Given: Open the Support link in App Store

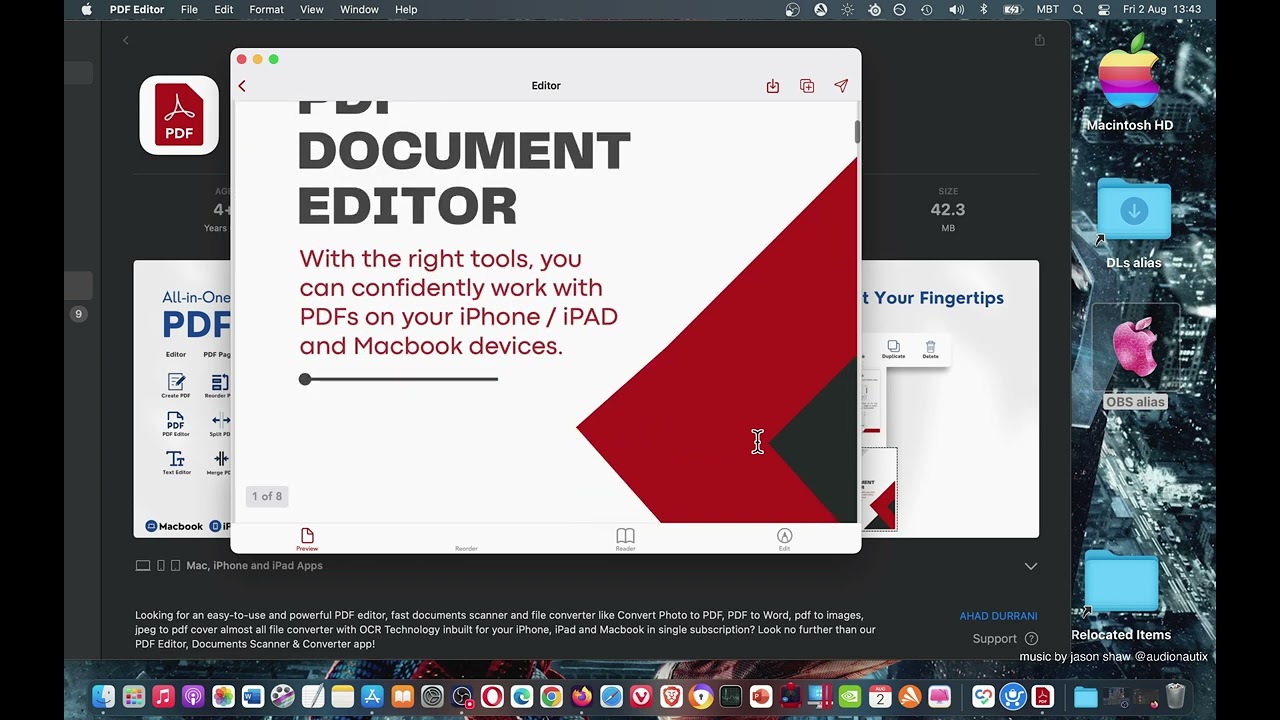Looking at the screenshot, I should [x=1005, y=638].
